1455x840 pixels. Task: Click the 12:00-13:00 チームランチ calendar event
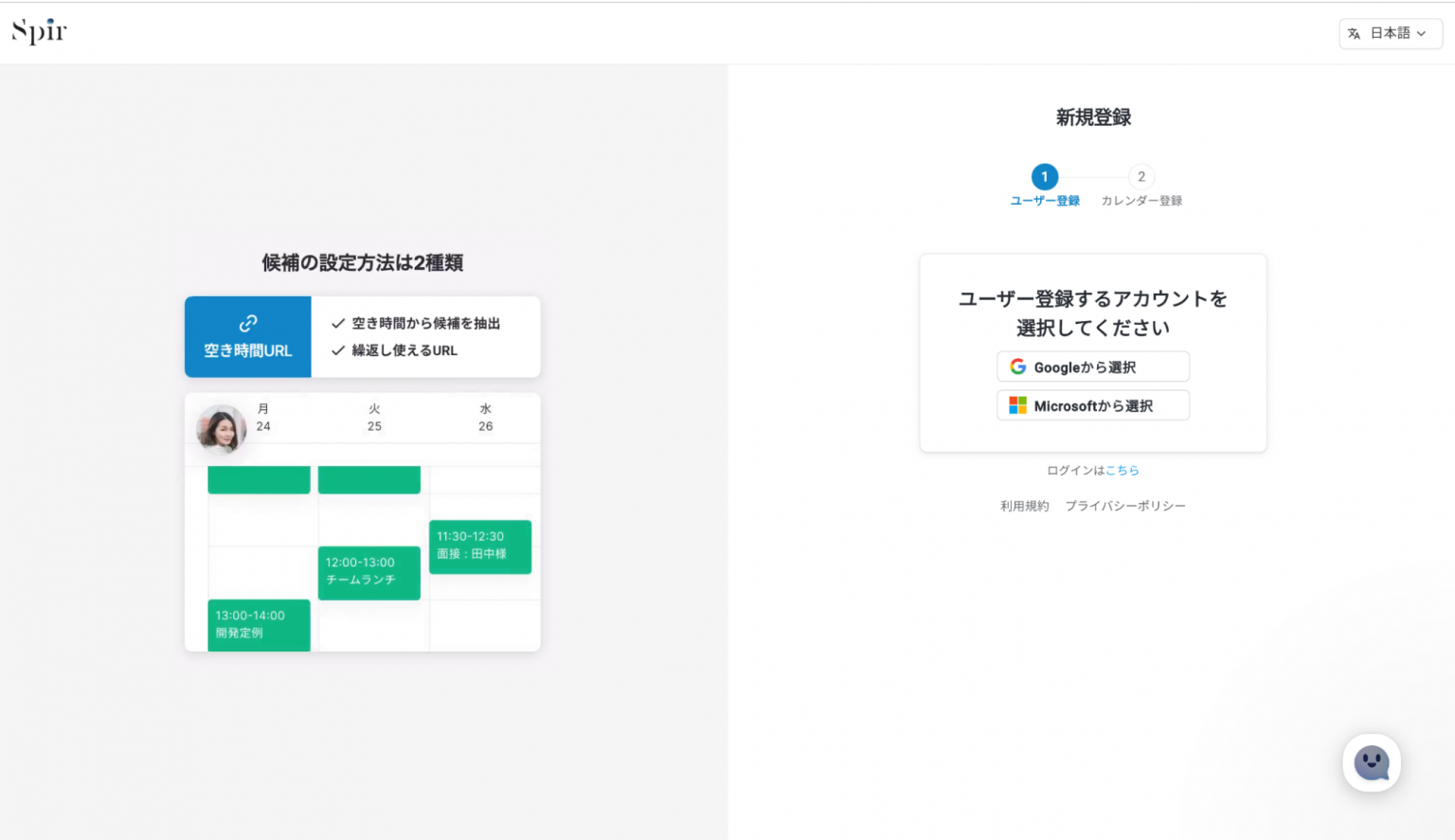(368, 572)
